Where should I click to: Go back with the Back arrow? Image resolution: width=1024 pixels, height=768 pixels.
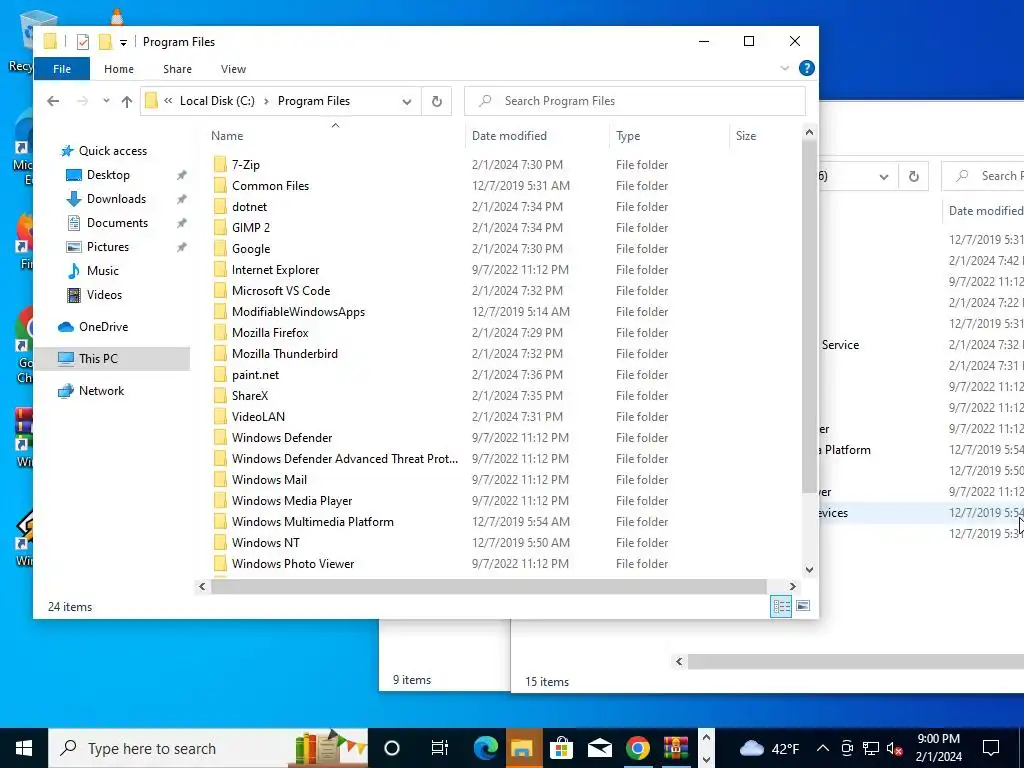click(x=53, y=101)
